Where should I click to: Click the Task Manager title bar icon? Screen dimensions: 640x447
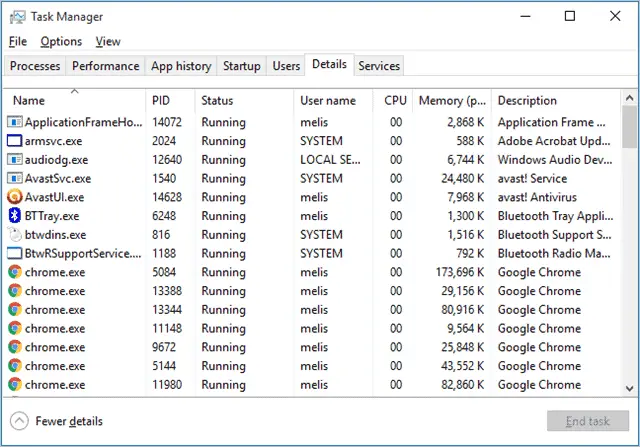click(18, 17)
